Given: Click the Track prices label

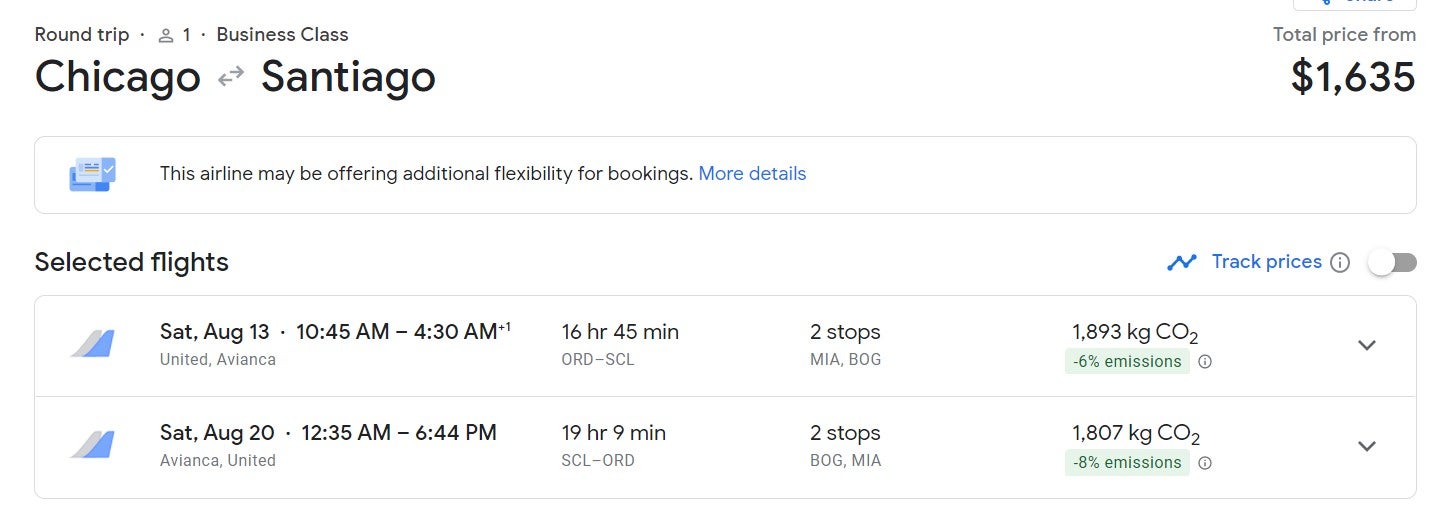Looking at the screenshot, I should 1267,262.
